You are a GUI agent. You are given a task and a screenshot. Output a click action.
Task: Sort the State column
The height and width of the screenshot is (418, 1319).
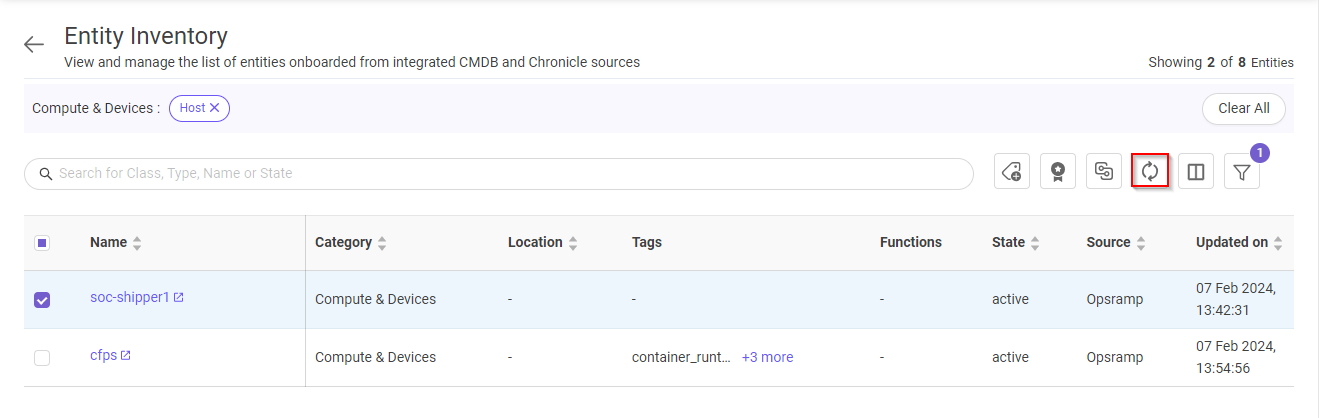[1035, 243]
